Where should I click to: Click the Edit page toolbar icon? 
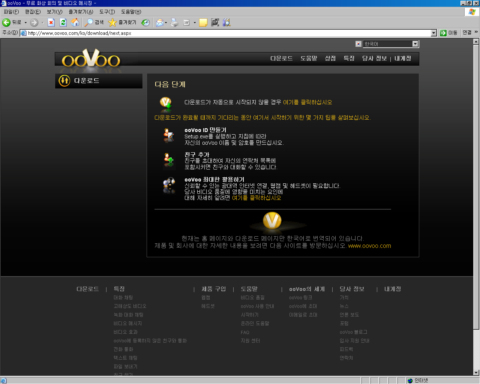point(187,22)
